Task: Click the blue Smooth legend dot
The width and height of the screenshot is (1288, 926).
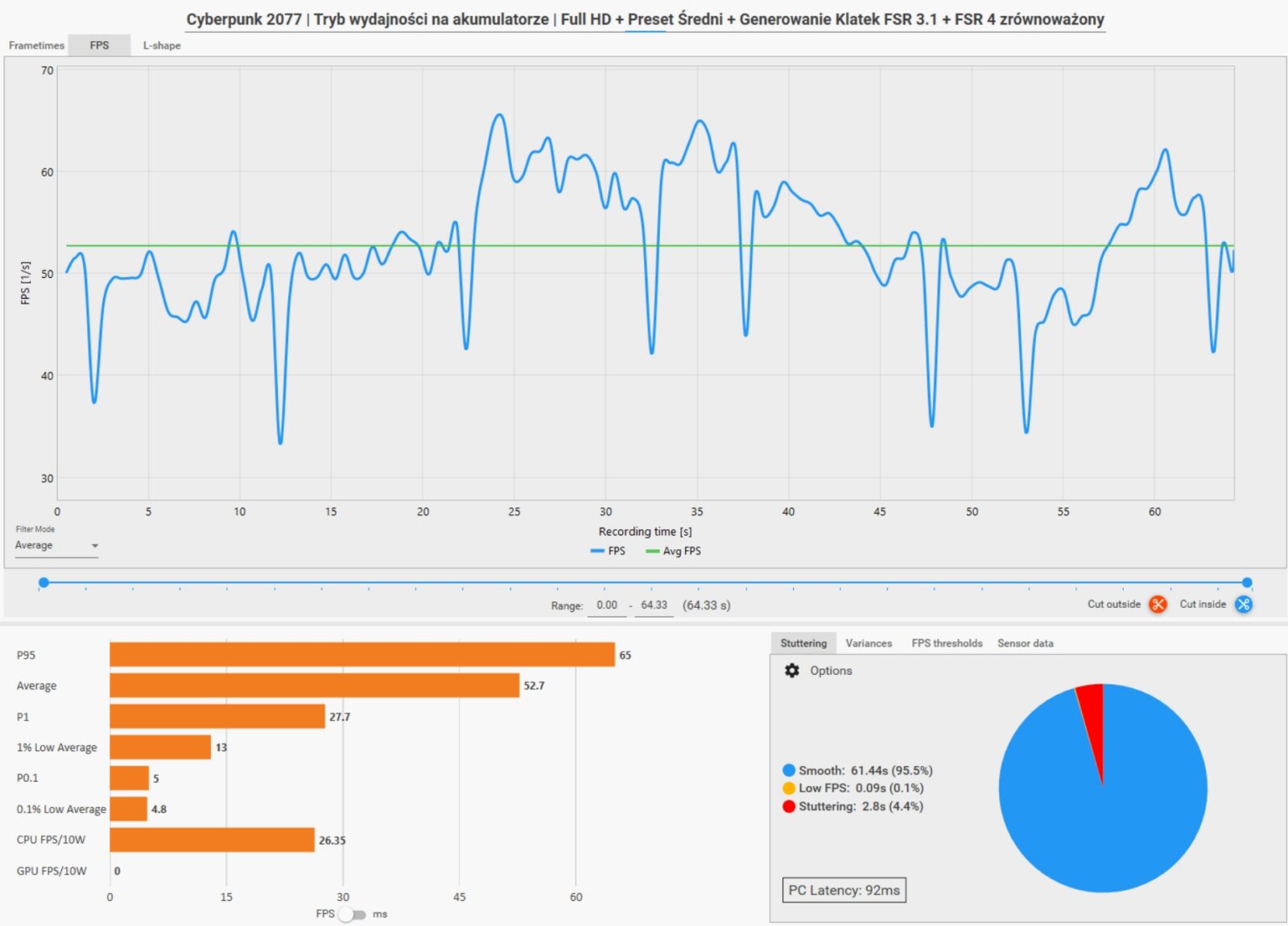Action: (x=789, y=771)
